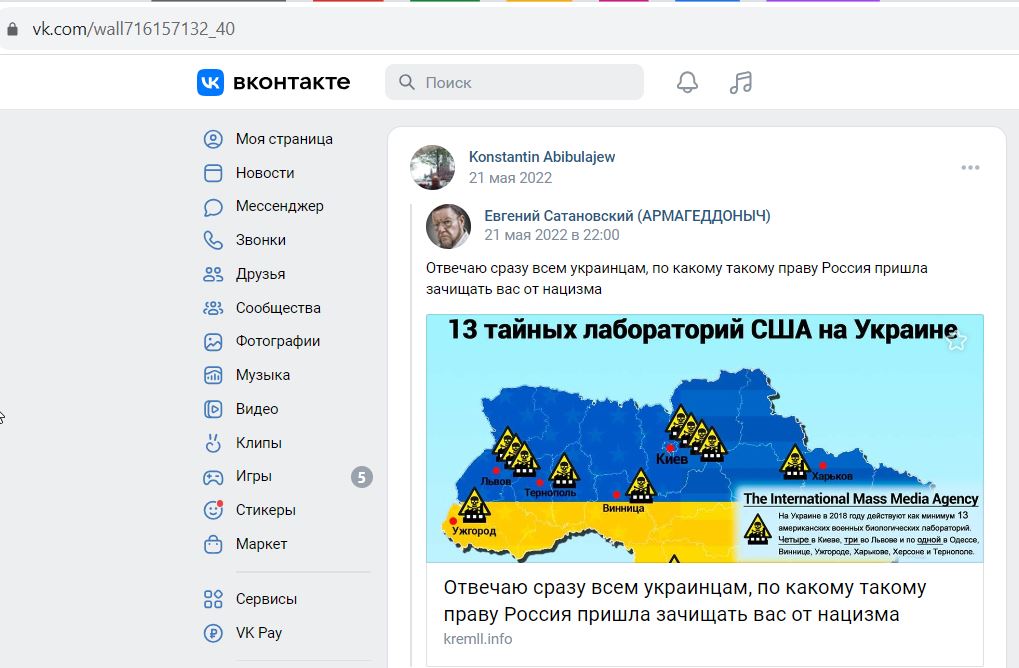Open the music note icon in header
The width and height of the screenshot is (1019, 668).
click(x=741, y=83)
